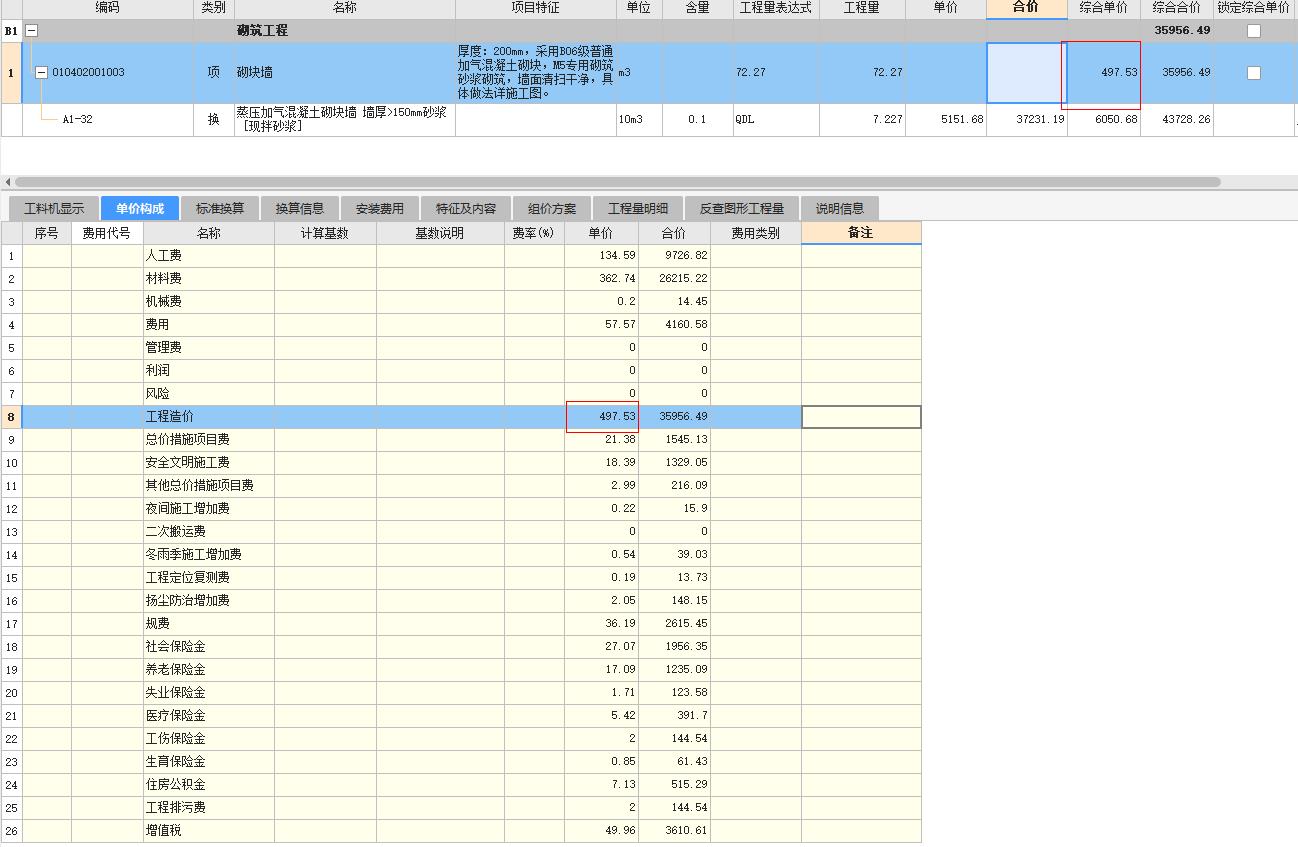The width and height of the screenshot is (1298, 847).
Task: Switch to the 组价方案 tab
Action: pyautogui.click(x=552, y=209)
